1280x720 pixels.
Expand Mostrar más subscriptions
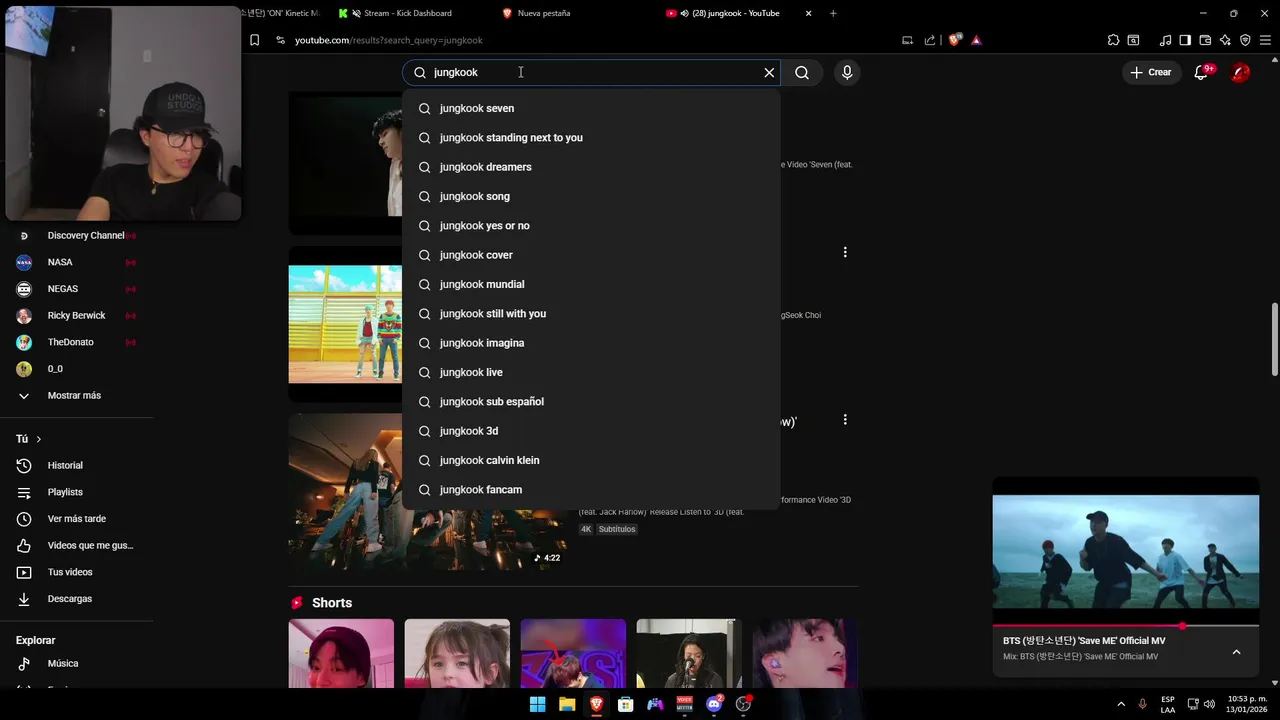[76, 395]
